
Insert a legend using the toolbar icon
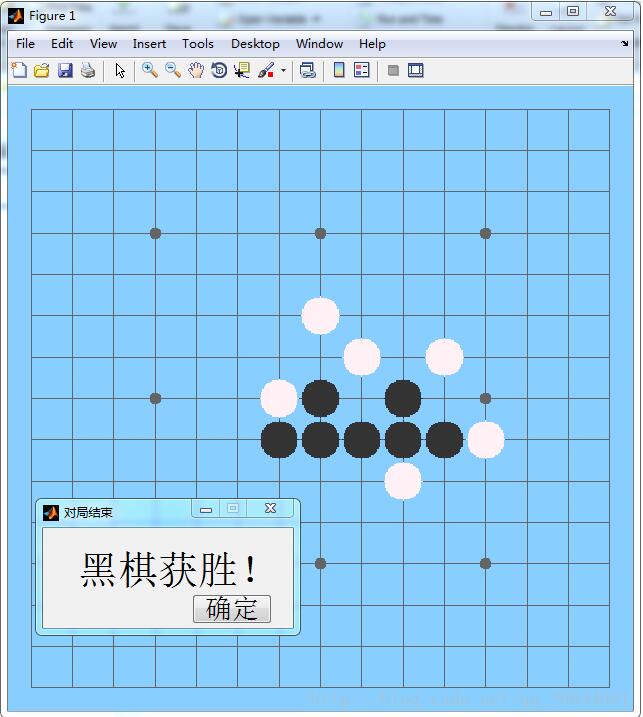(x=362, y=70)
